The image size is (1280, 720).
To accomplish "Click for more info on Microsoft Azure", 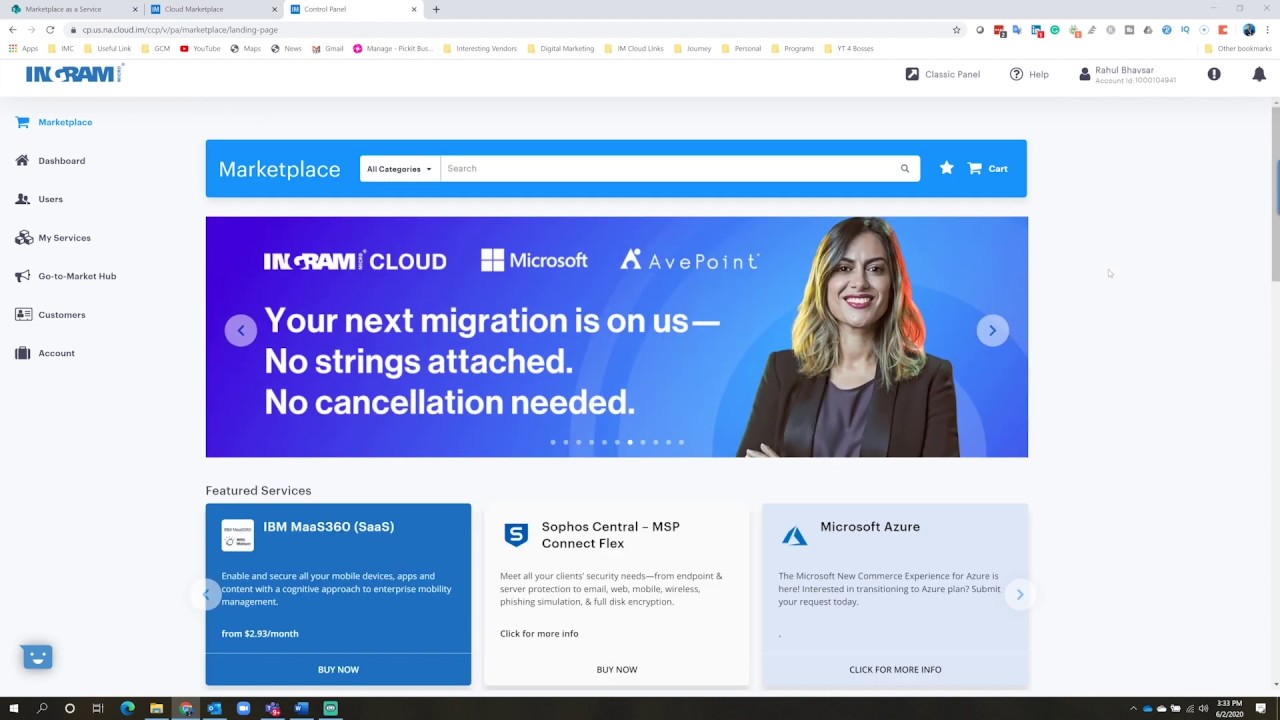I will (x=895, y=670).
